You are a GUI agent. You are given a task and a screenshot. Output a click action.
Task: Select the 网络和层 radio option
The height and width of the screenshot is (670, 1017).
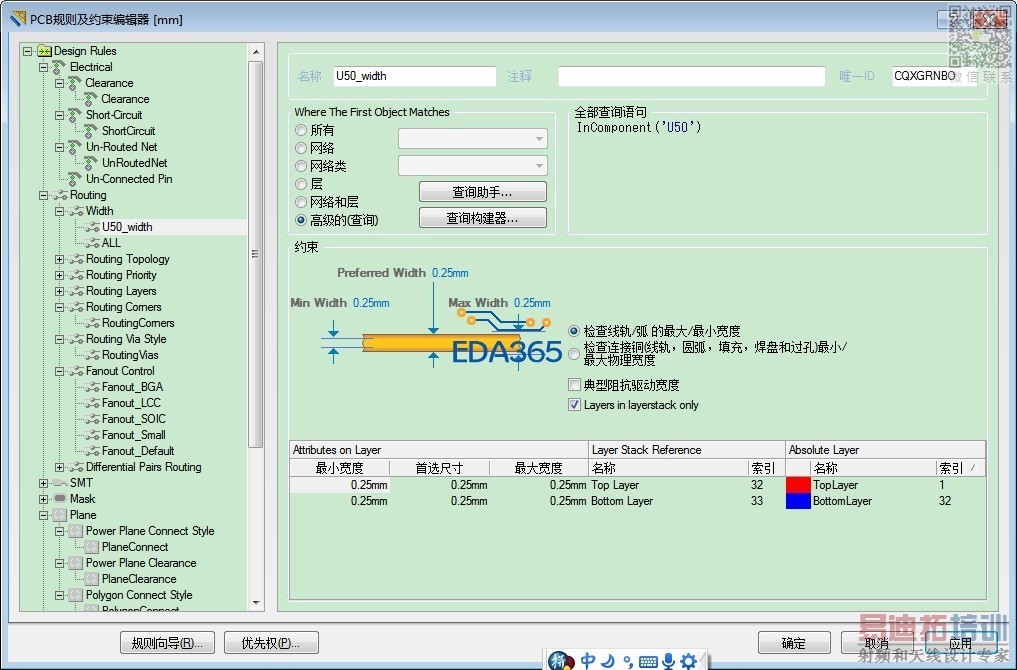[x=301, y=202]
